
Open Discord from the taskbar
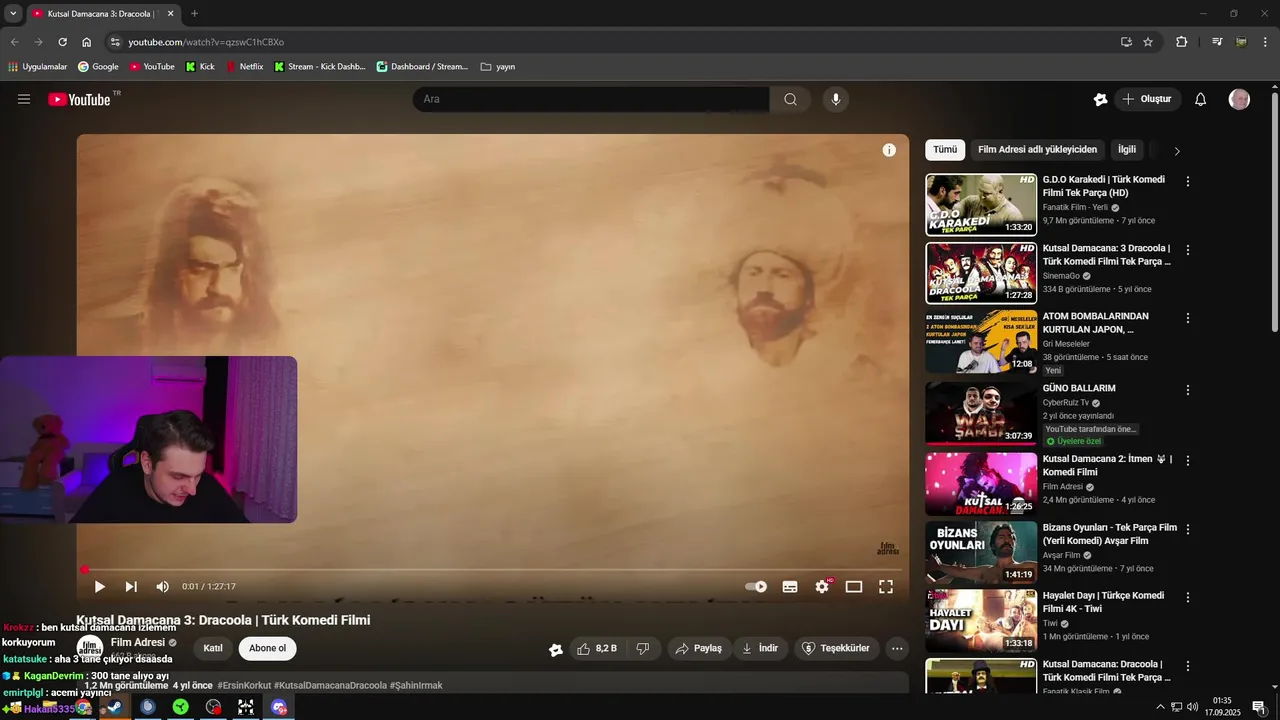coord(279,707)
